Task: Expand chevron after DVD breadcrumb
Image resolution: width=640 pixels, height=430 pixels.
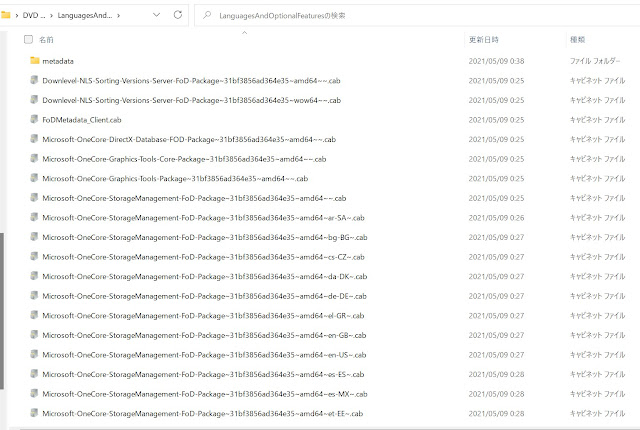Action: [x=51, y=16]
